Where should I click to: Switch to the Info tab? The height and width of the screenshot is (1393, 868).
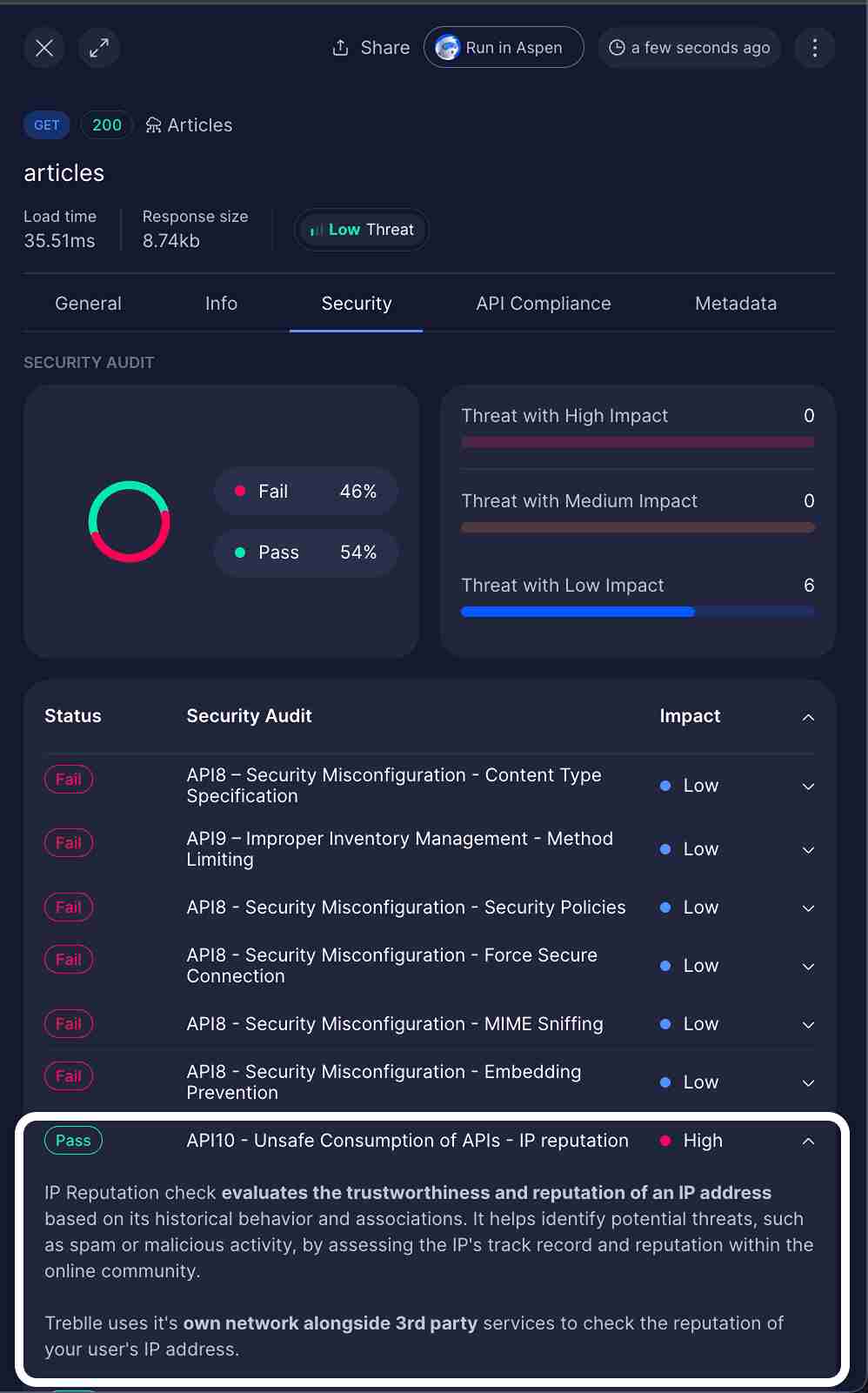[x=221, y=304]
